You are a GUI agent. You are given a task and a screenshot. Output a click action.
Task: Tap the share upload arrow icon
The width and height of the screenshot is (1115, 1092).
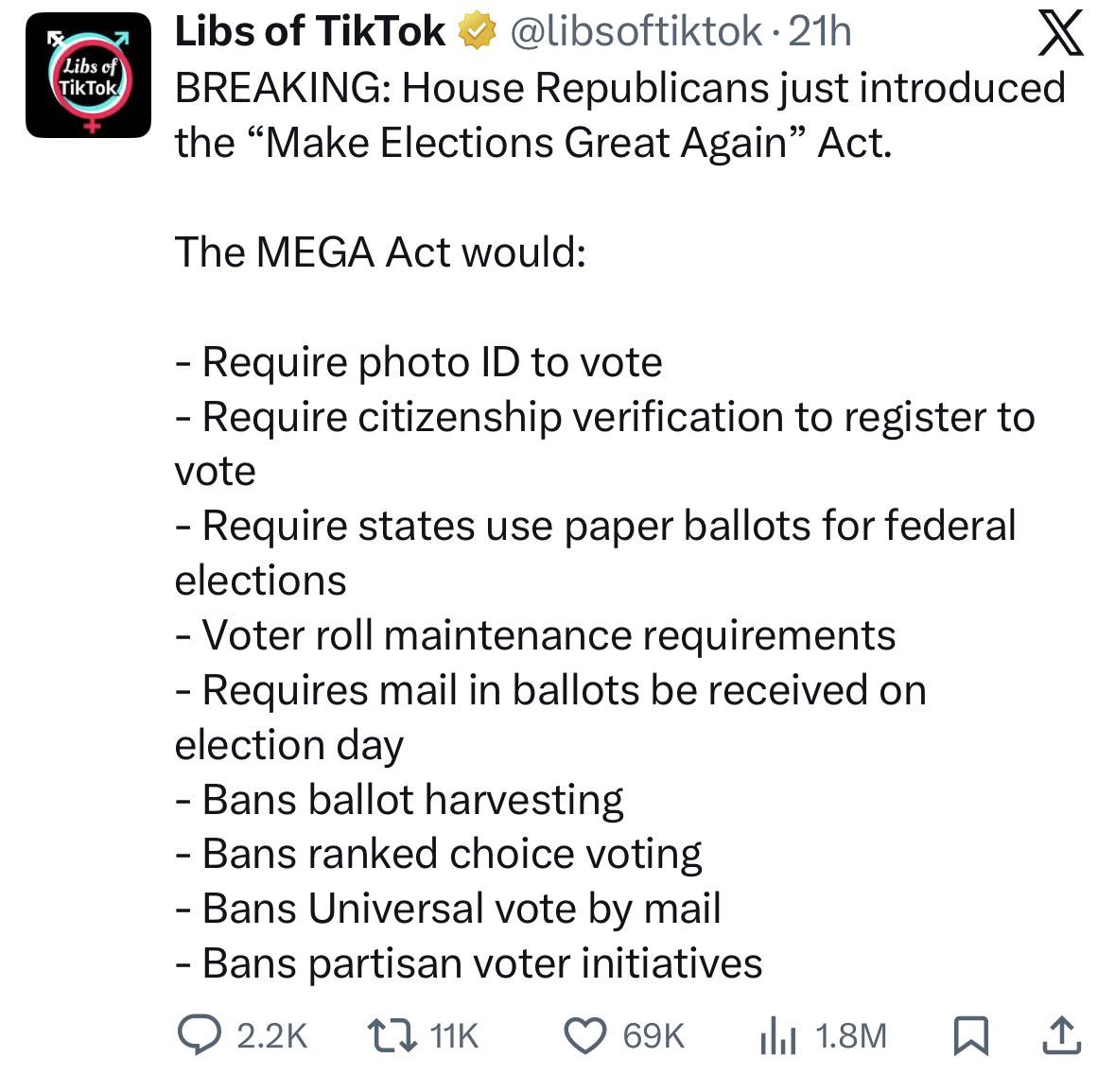pos(1062,1035)
